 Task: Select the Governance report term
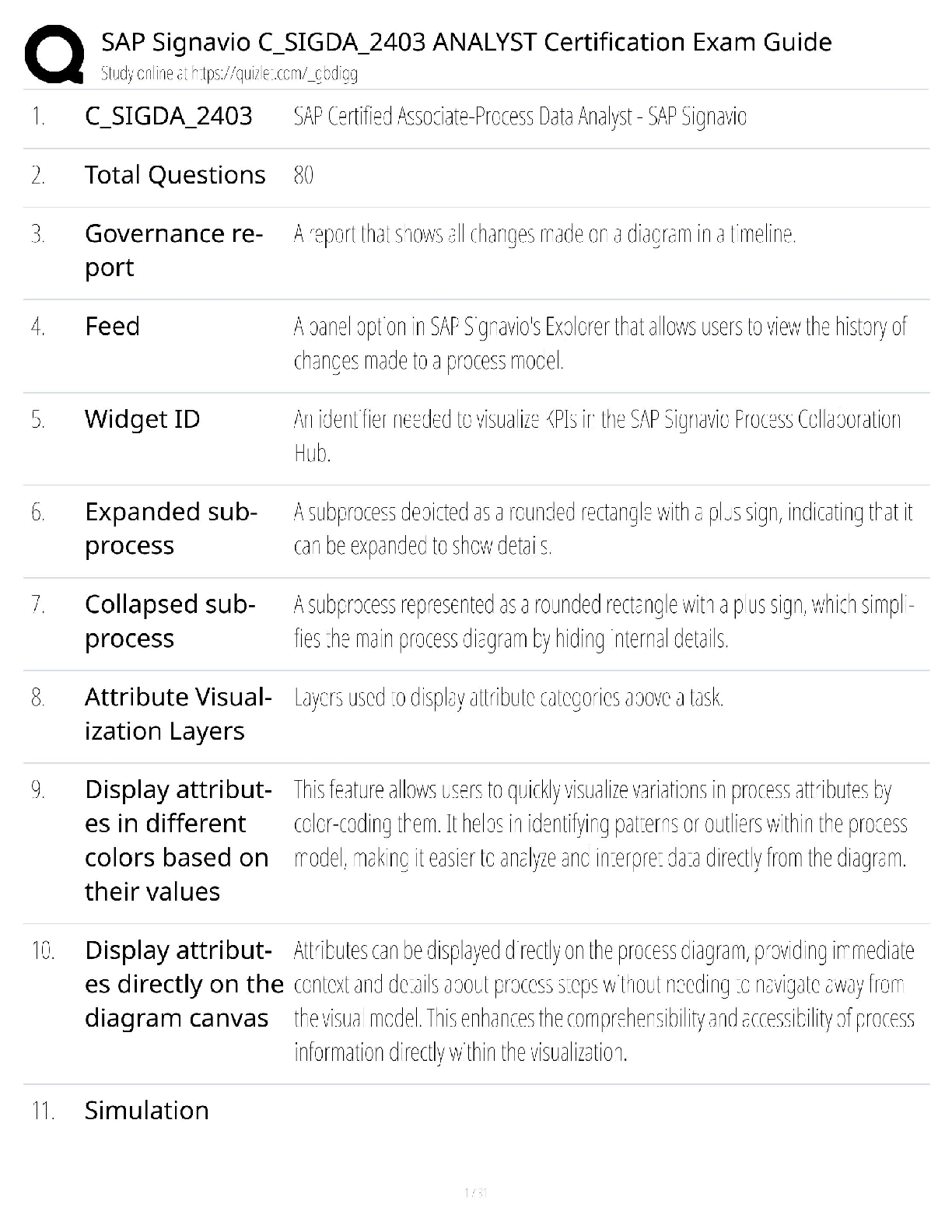point(173,250)
